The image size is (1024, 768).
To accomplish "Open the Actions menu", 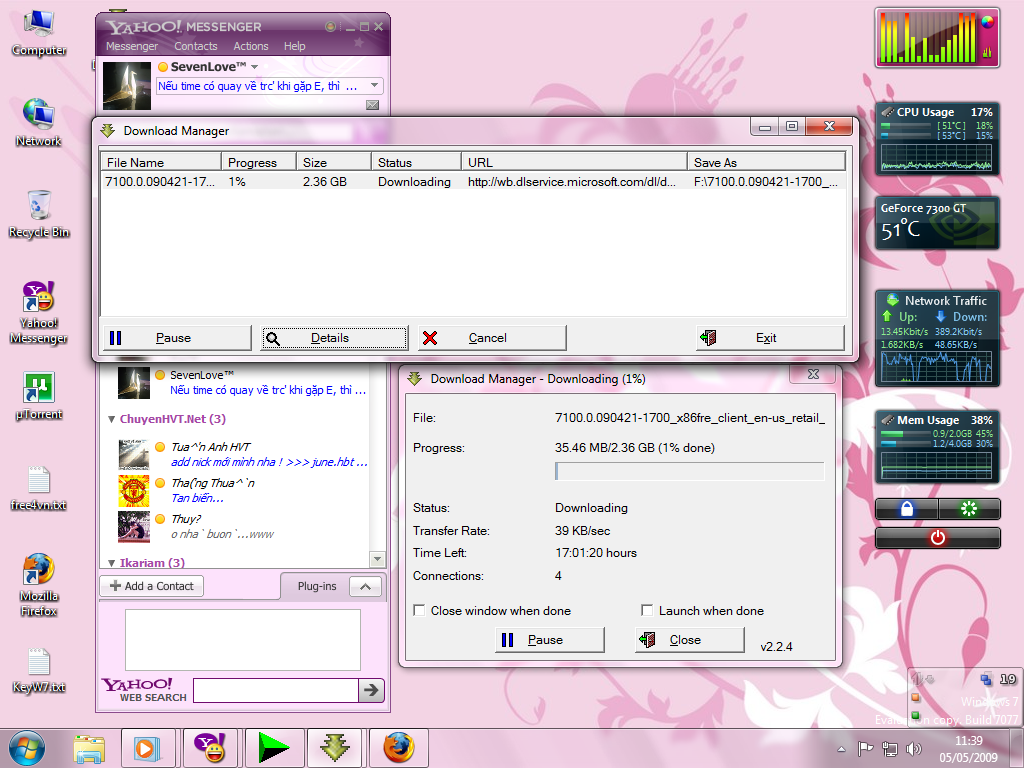I will (x=250, y=46).
